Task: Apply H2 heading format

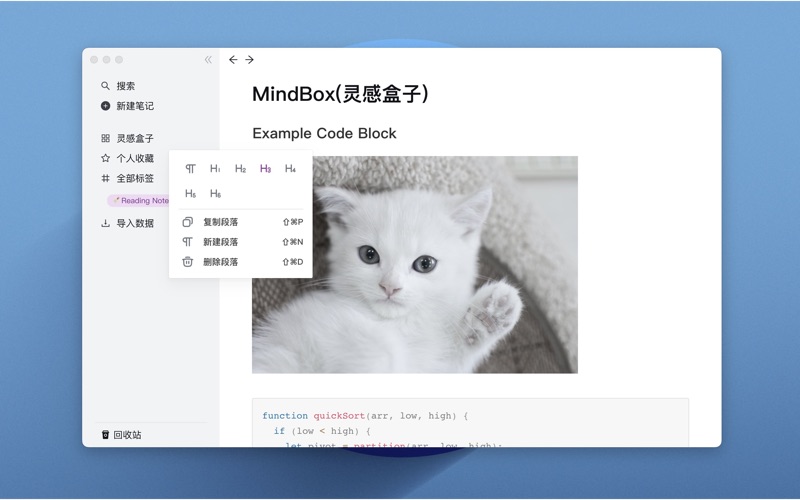Action: pyautogui.click(x=240, y=168)
